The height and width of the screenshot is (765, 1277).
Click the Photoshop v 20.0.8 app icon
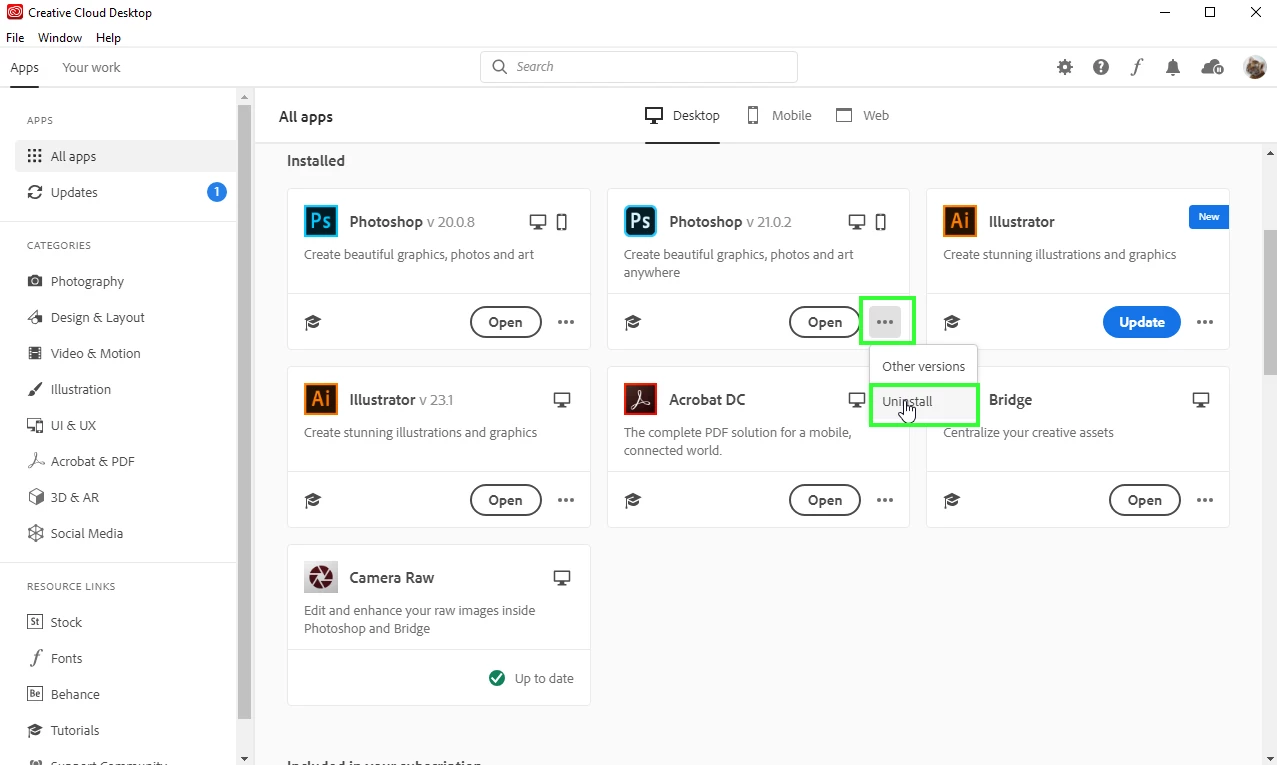(321, 221)
